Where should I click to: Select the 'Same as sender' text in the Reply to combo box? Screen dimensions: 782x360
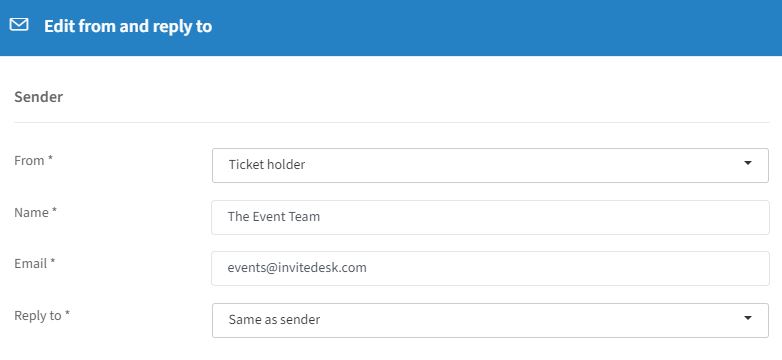click(274, 320)
